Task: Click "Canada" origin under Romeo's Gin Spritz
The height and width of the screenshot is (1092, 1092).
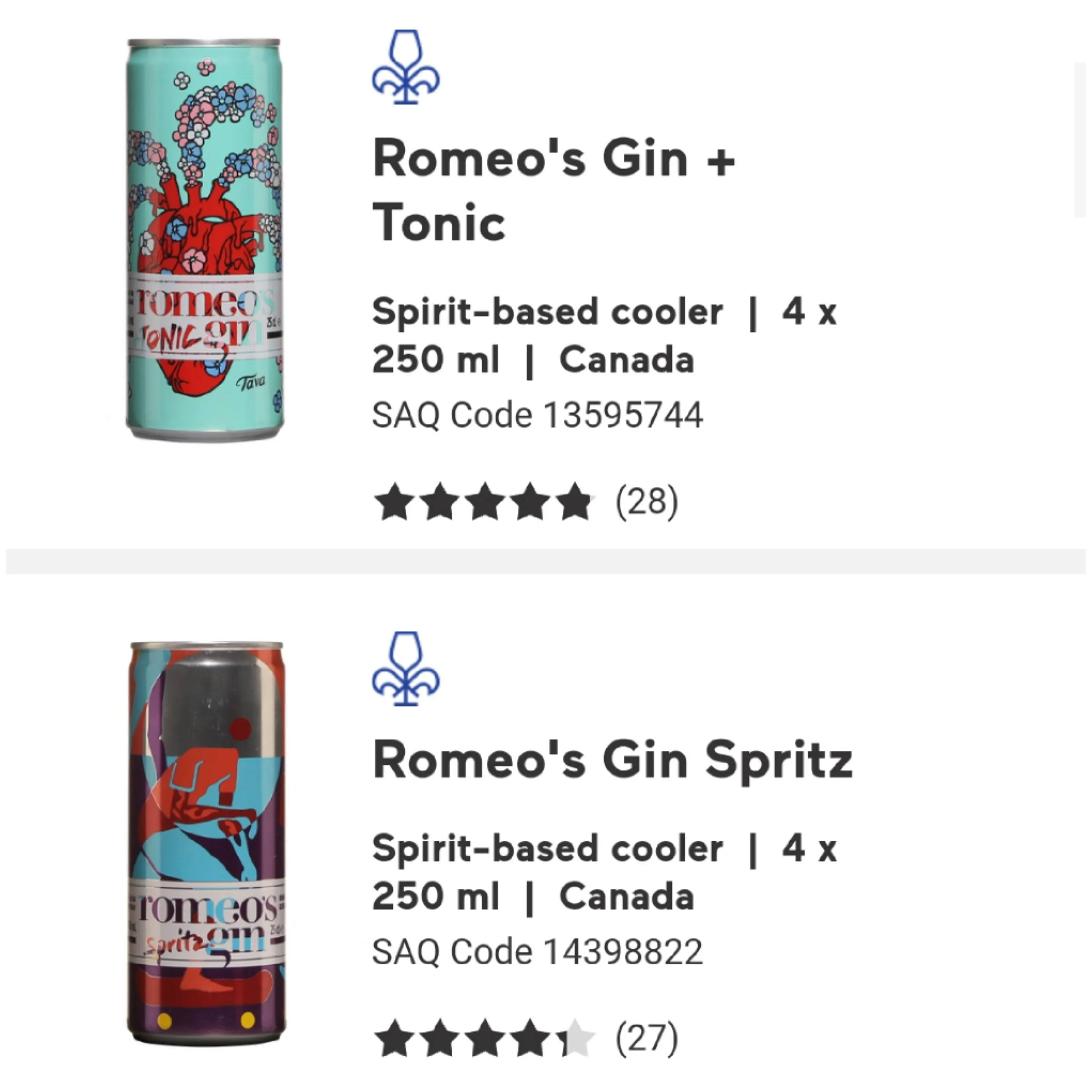Action: click(x=626, y=897)
